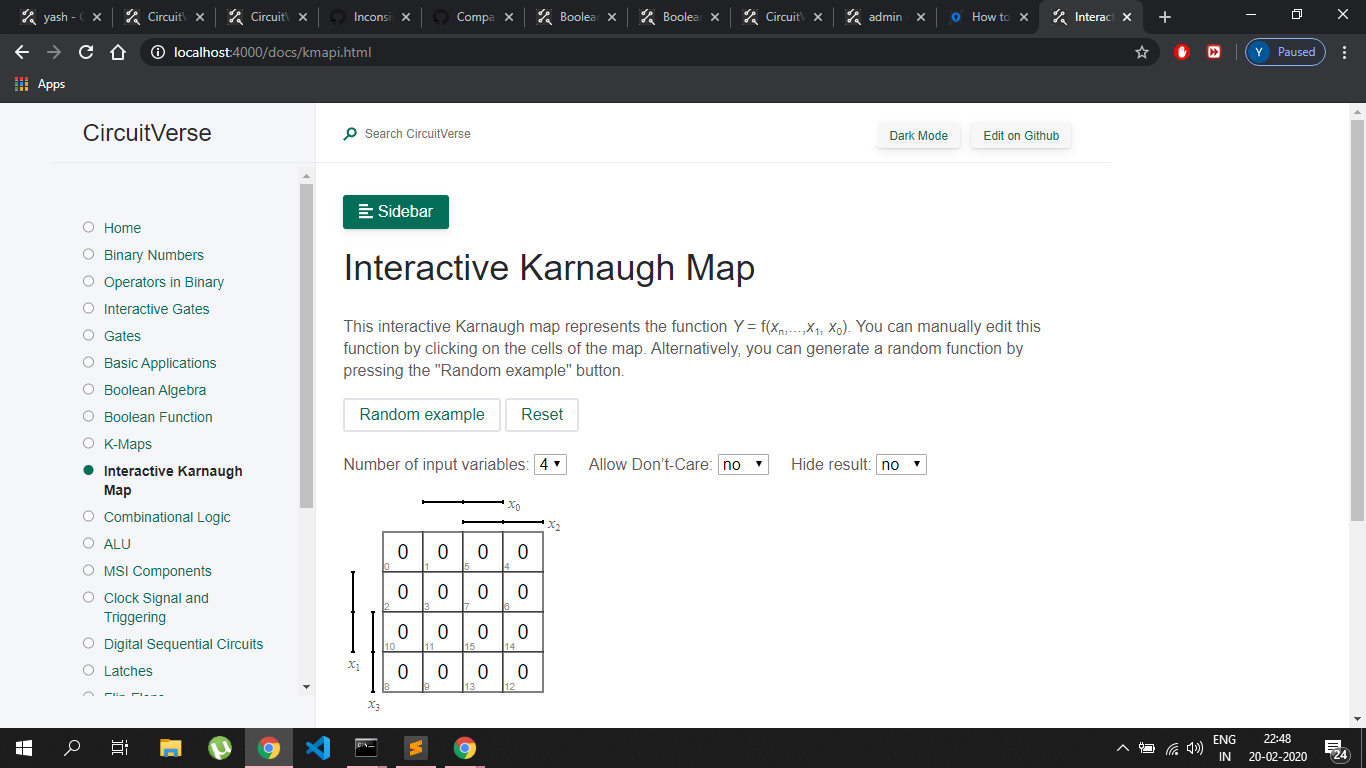Reload the page with refresh icon

86,52
